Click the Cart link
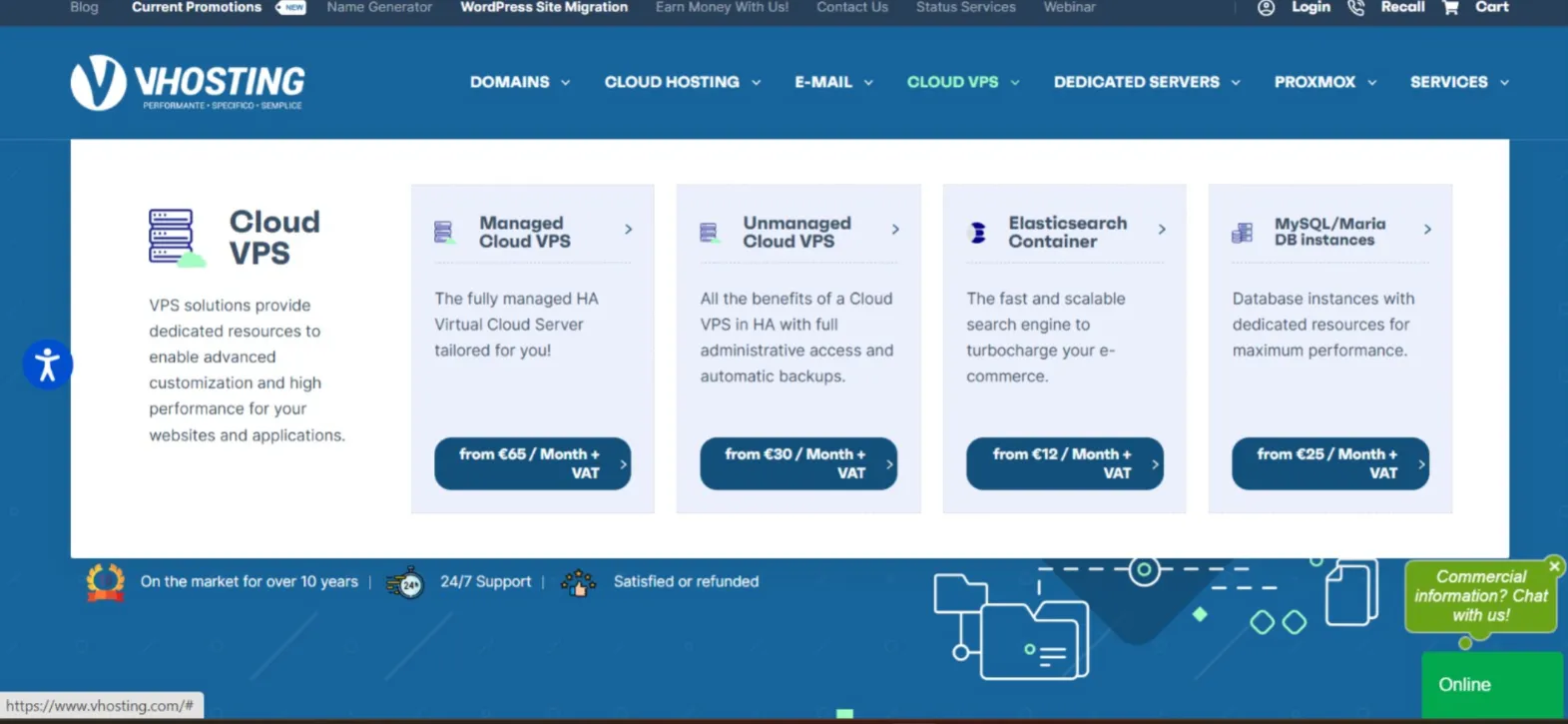This screenshot has height=724, width=1568. pyautogui.click(x=1492, y=7)
